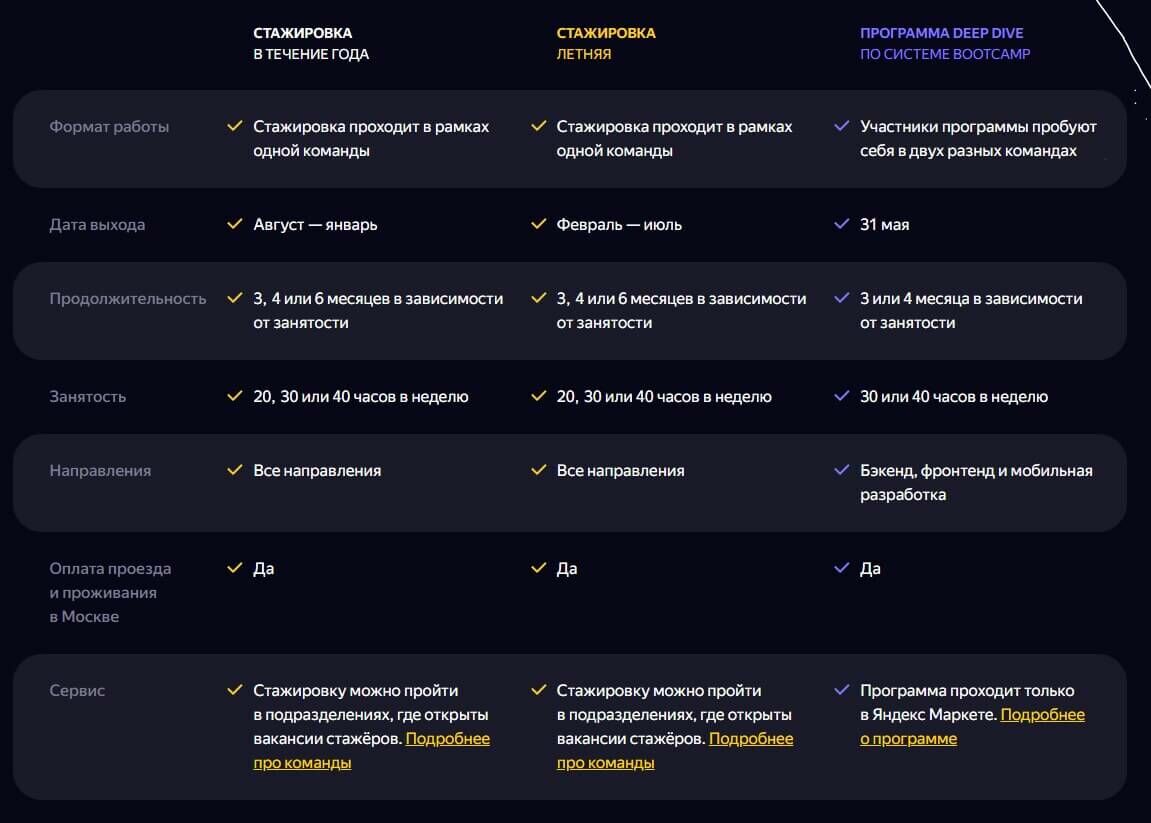Click purple checkmark beside 'Участники программы пробуют'
The height and width of the screenshot is (823, 1151).
click(842, 127)
